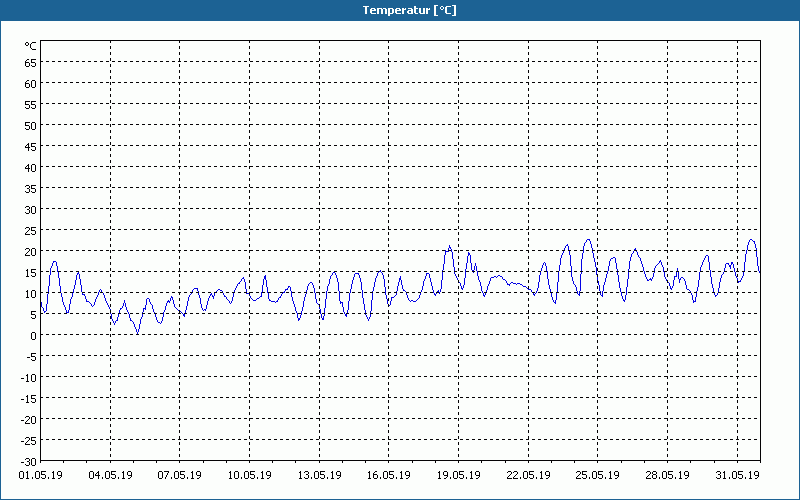Select the -15 y-axis label
Viewport: 800px width, 500px height.
29,398
